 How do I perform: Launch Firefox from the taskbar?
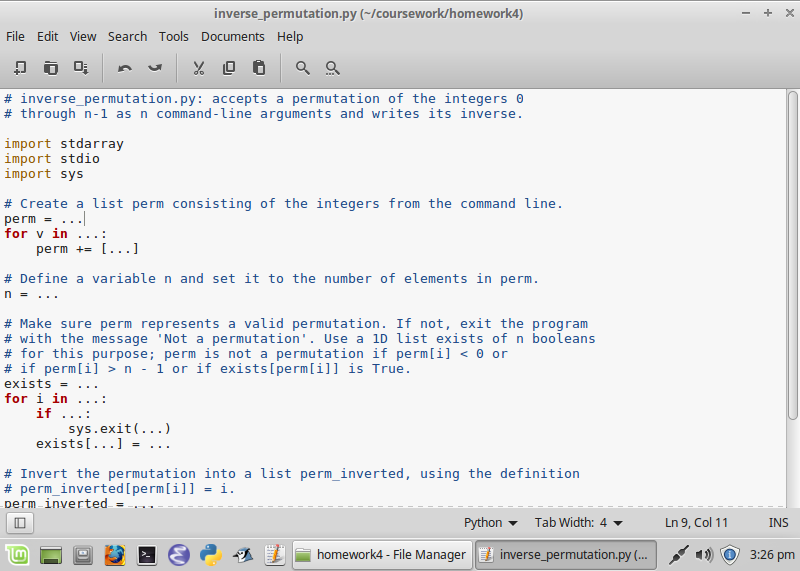click(115, 555)
